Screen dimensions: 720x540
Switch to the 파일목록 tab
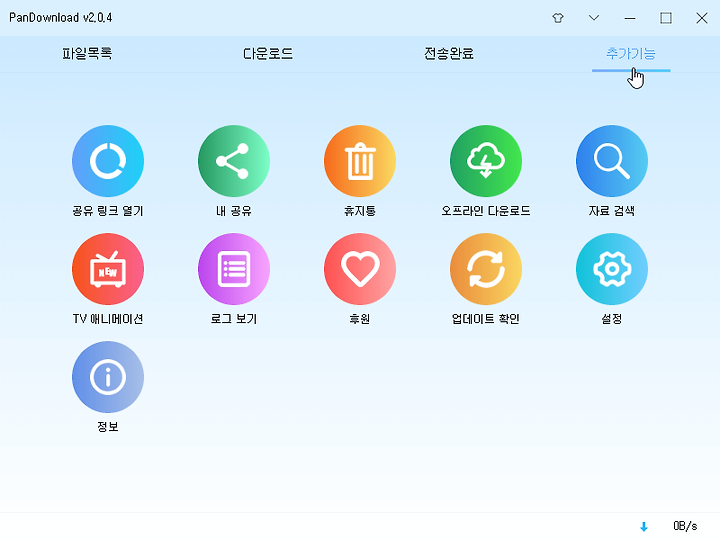pos(87,54)
